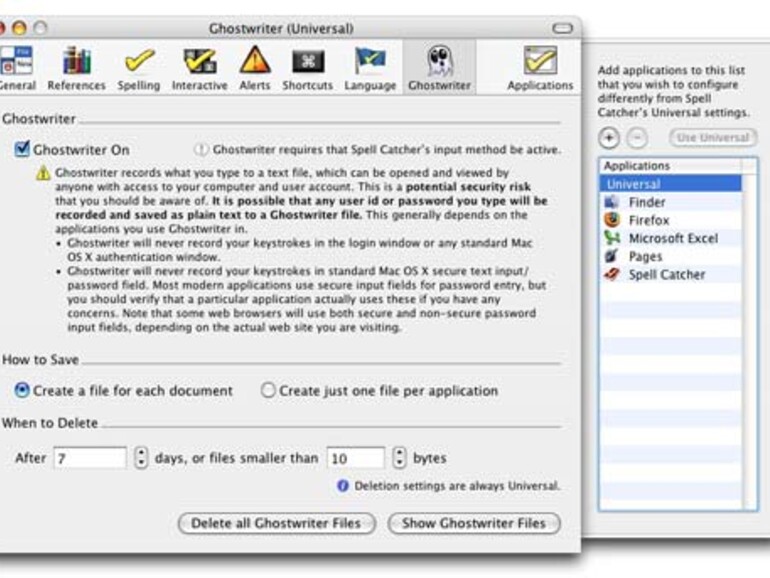Click the Microsoft Excel icon in list
This screenshot has height=578, width=770.
click(612, 238)
